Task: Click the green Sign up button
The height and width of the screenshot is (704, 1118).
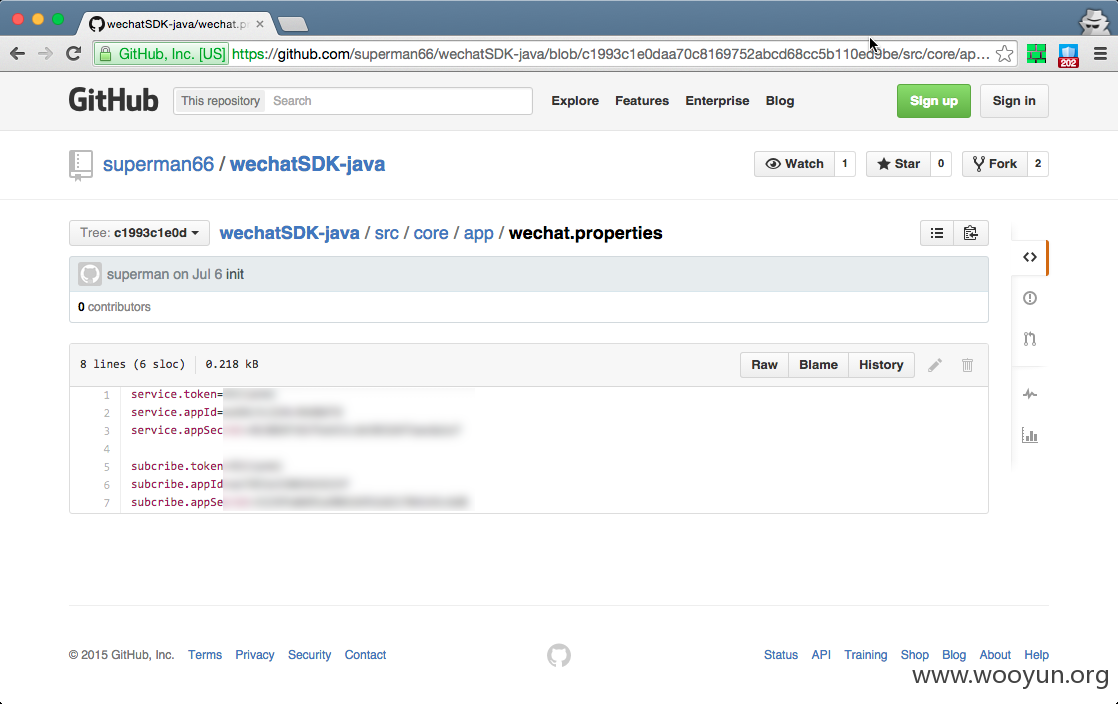Action: pos(933,101)
